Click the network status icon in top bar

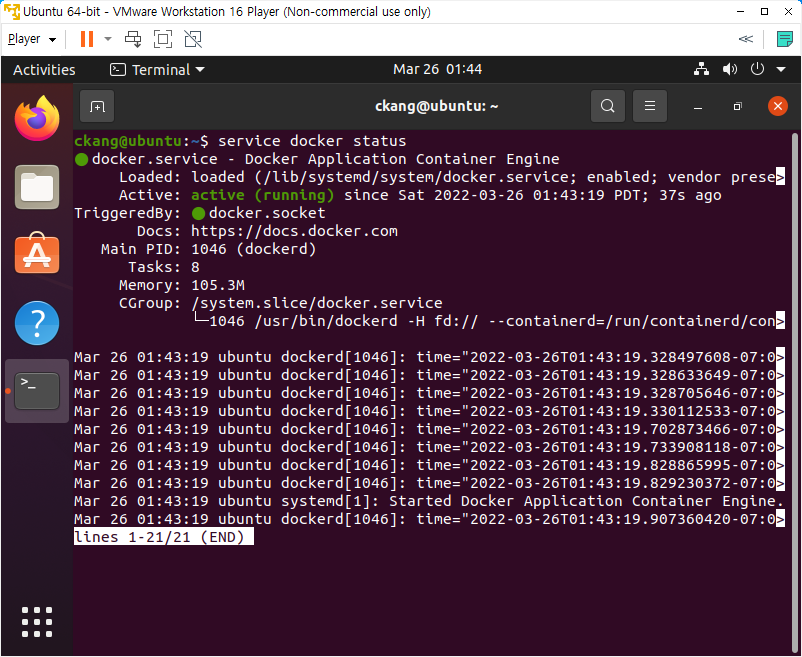click(701, 69)
